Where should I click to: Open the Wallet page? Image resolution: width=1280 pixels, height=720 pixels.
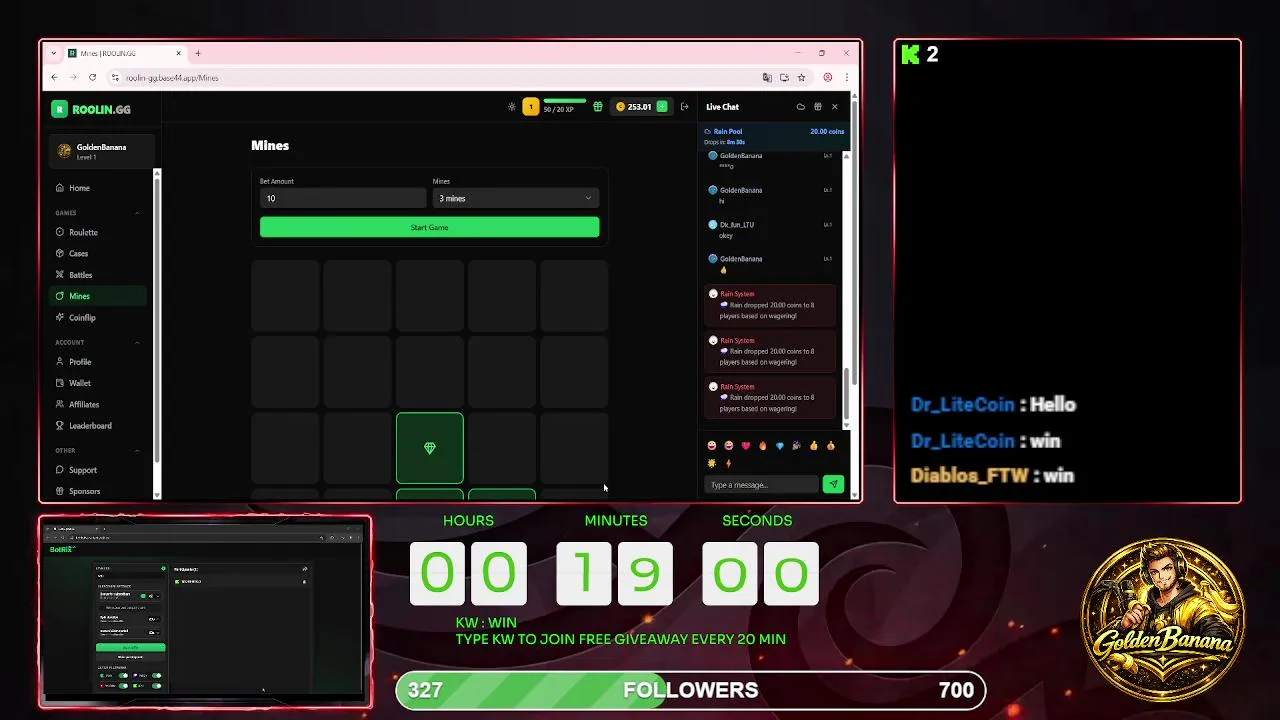coord(98,383)
